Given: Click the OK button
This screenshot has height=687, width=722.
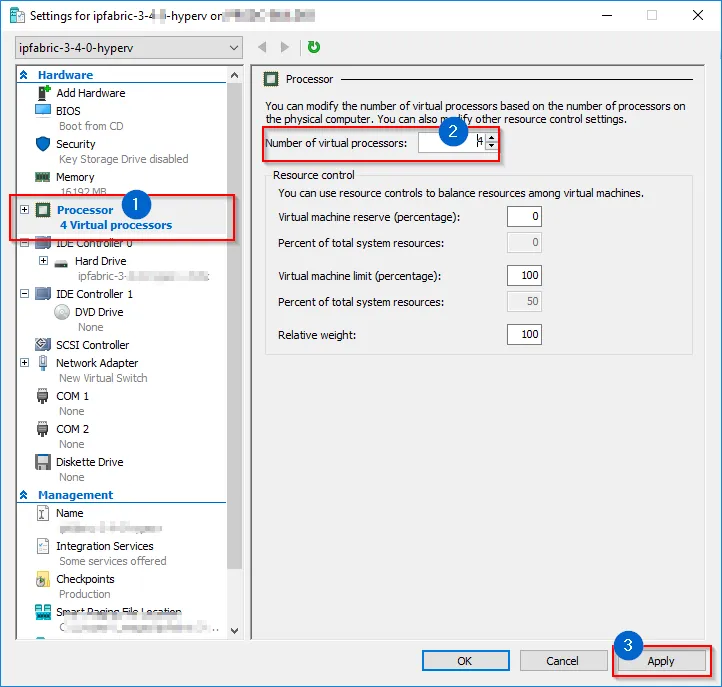Looking at the screenshot, I should tap(465, 661).
